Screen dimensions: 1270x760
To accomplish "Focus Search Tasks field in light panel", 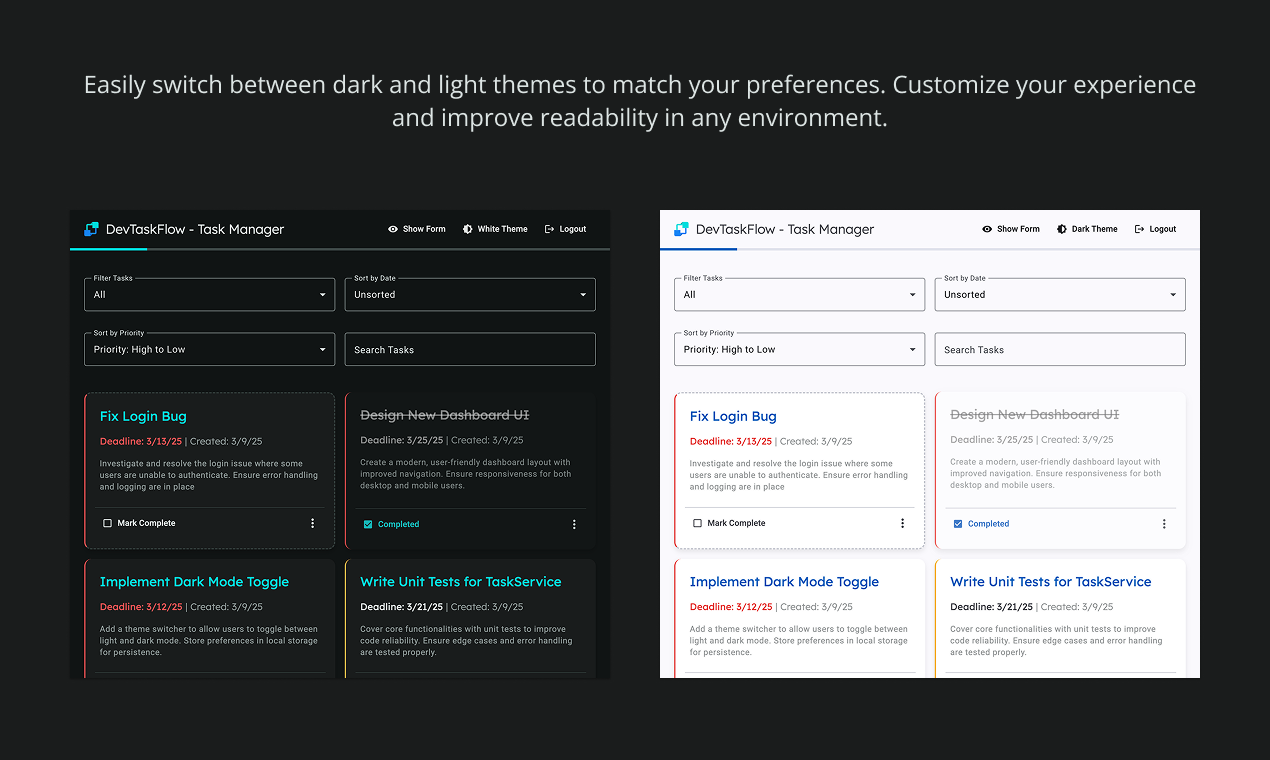I will 1060,349.
